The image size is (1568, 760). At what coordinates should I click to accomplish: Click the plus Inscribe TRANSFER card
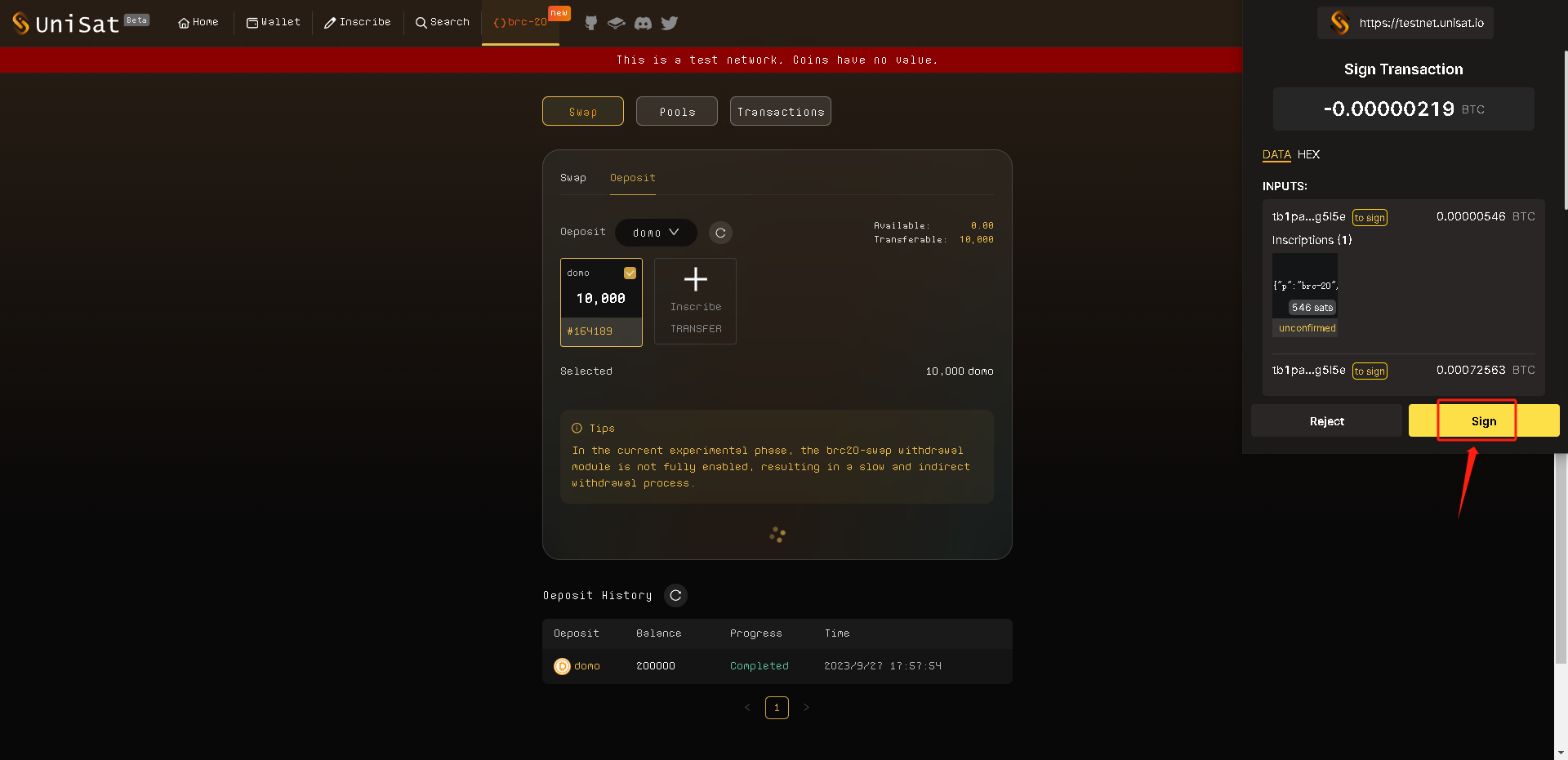pos(695,301)
